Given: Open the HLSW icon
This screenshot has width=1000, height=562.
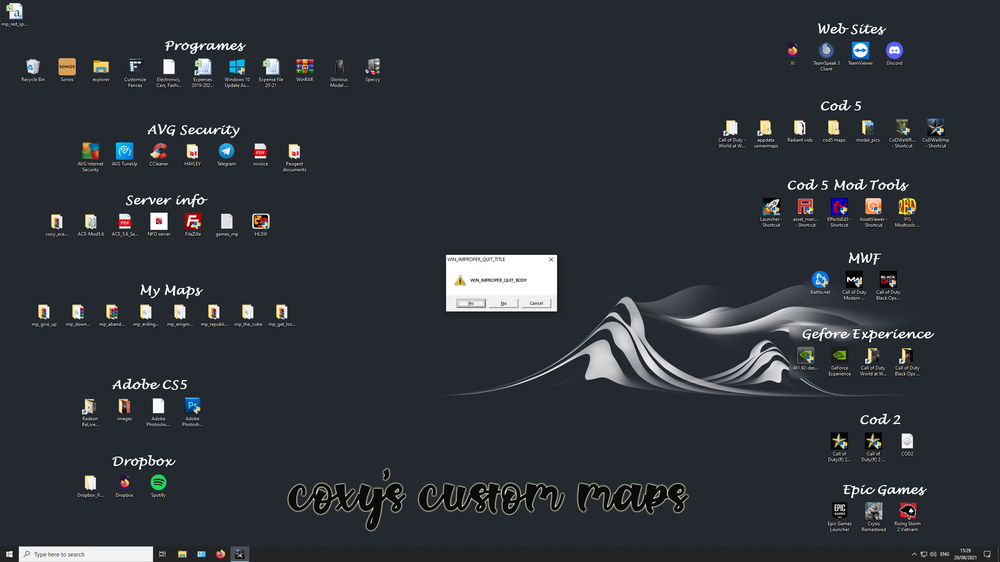Looking at the screenshot, I should [260, 225].
